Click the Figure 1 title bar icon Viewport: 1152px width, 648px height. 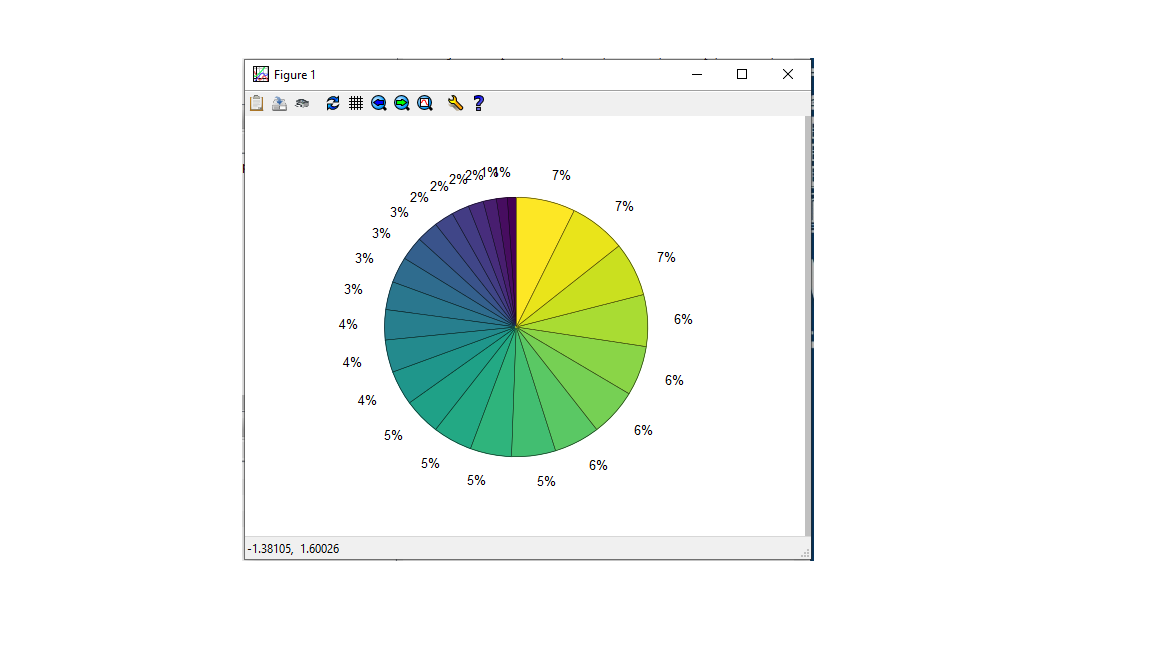[261, 74]
